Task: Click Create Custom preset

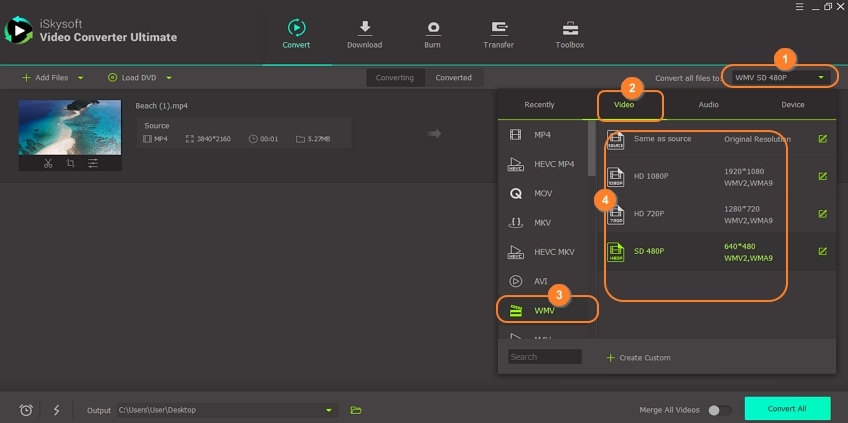Action: [638, 358]
